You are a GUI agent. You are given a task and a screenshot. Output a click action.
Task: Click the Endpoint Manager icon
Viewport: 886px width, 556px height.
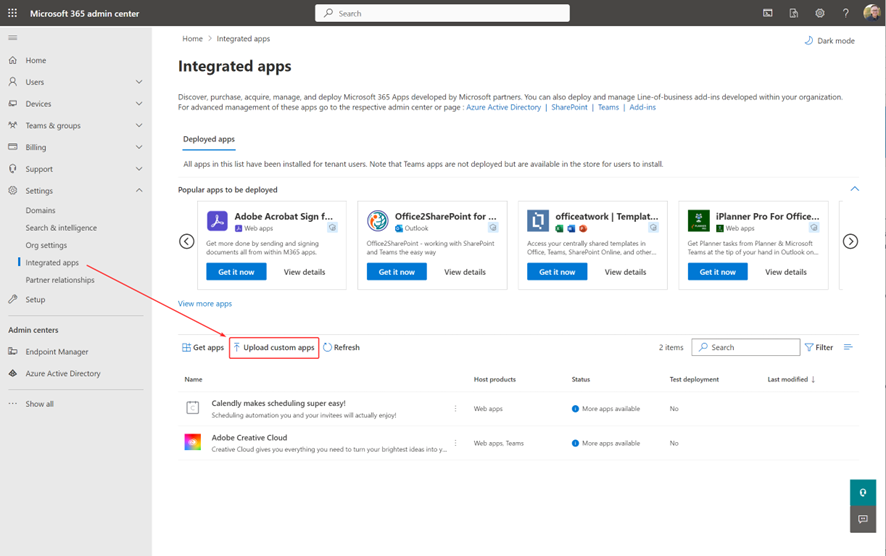pos(12,351)
